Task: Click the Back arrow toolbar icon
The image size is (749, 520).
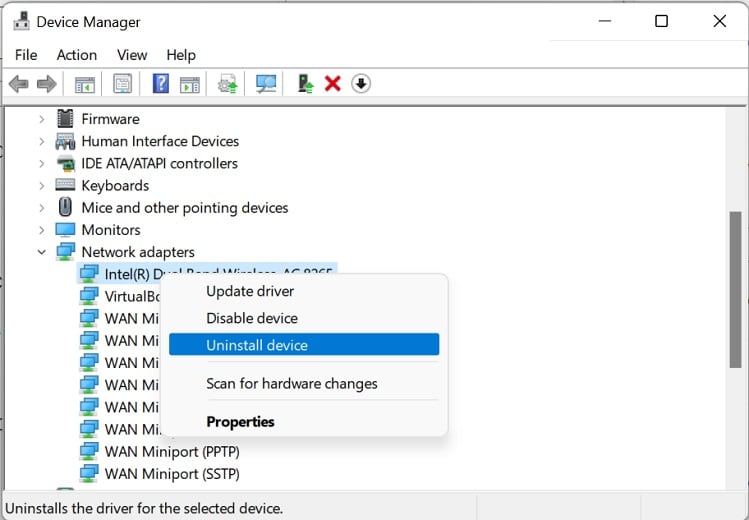Action: point(19,84)
